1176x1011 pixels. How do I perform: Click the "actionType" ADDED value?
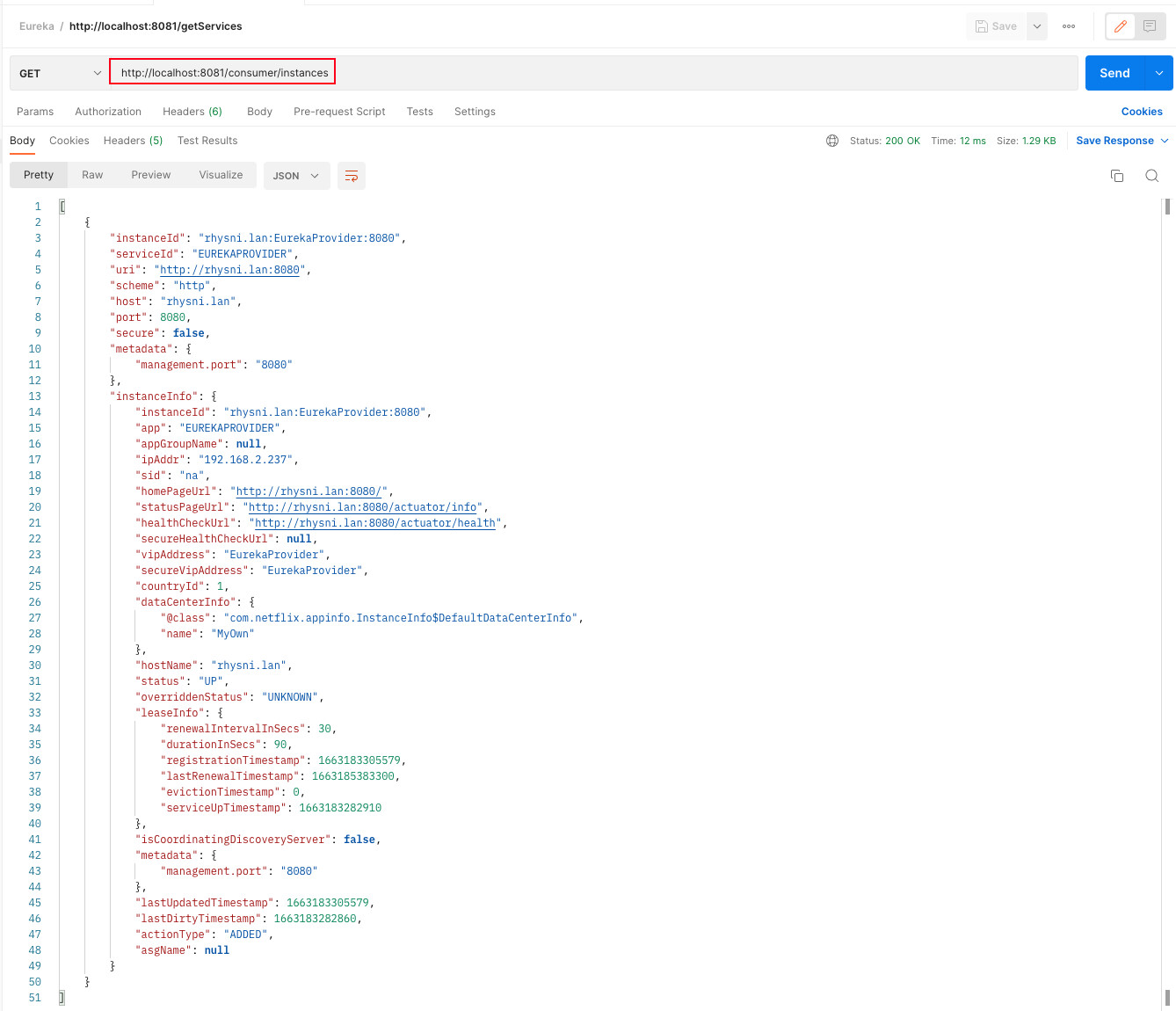point(245,935)
